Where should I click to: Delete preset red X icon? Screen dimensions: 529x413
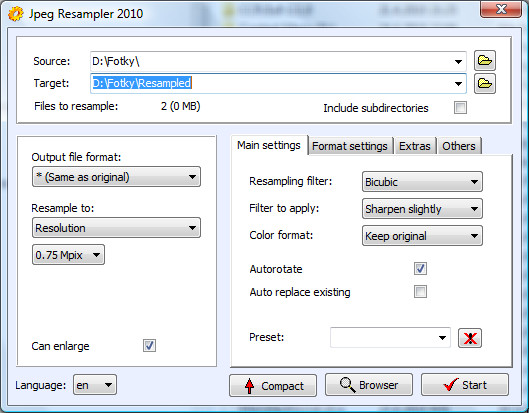(x=470, y=338)
